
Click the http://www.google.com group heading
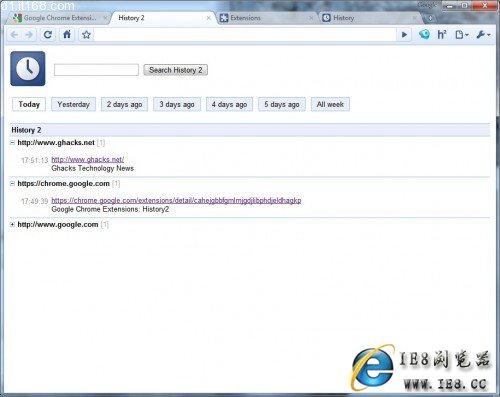coord(58,224)
